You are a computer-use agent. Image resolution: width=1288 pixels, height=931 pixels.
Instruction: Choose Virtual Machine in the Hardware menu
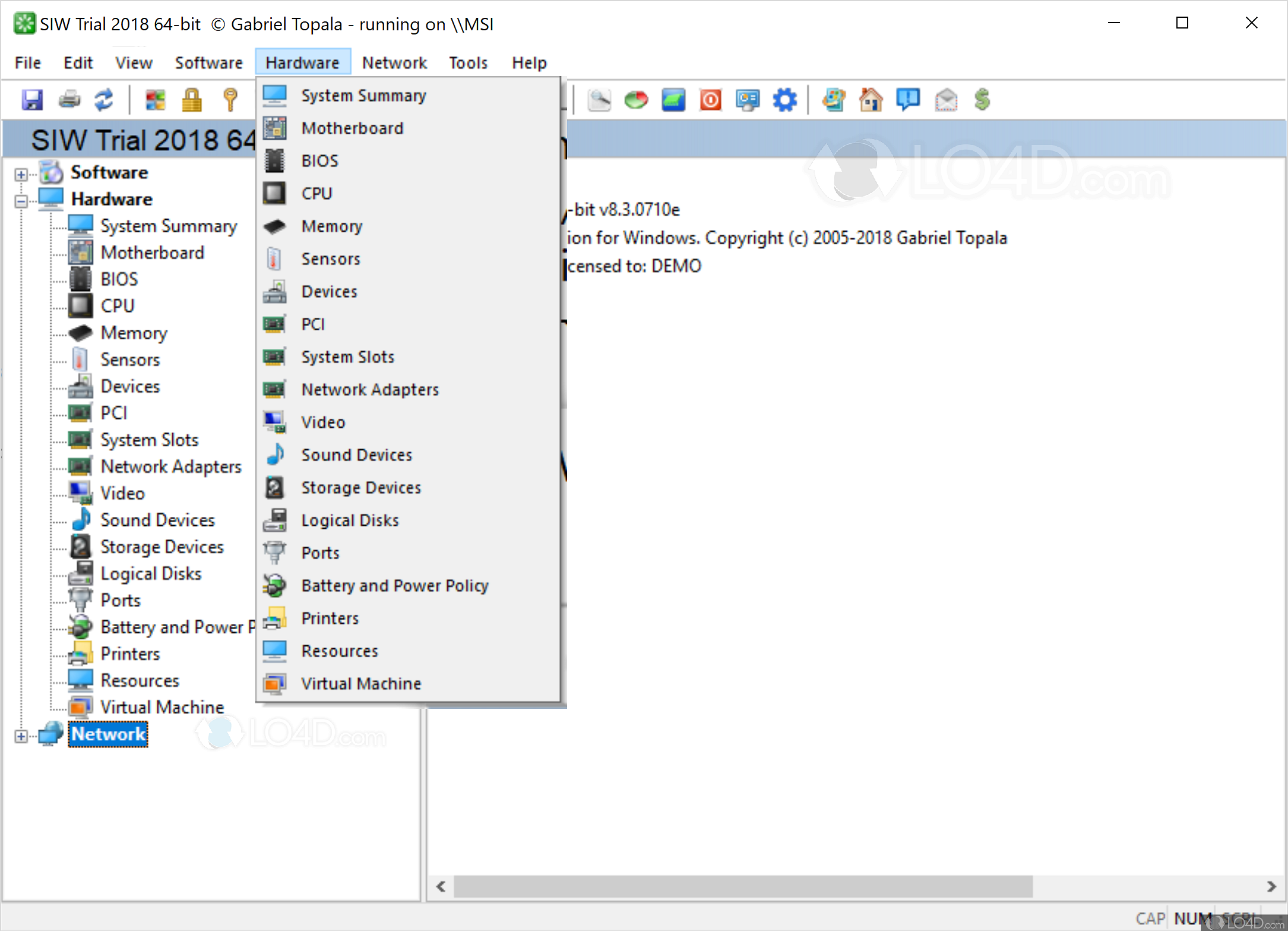(x=361, y=683)
